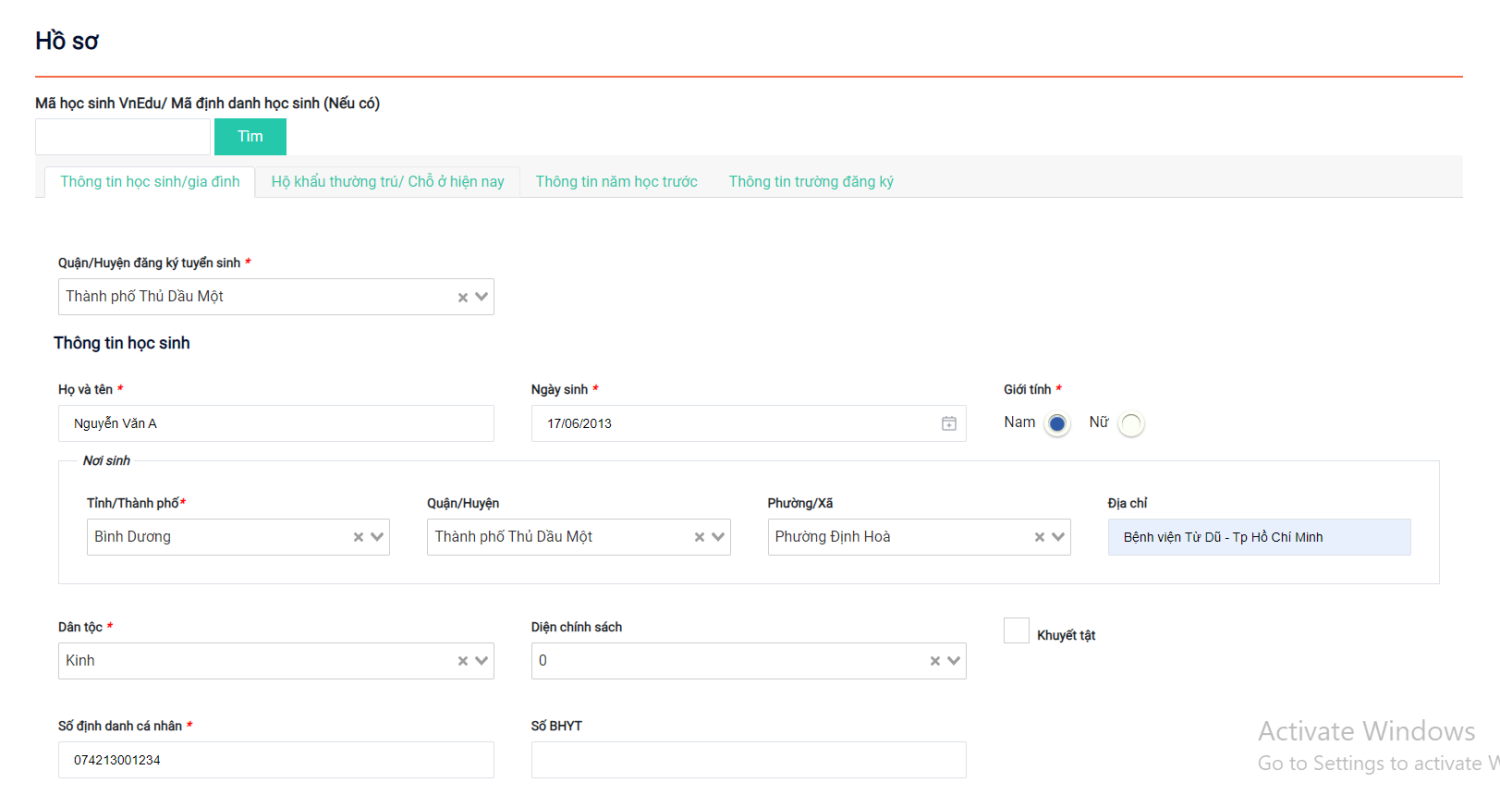Expand the Phường/Xã dropdown arrow
Image resolution: width=1500 pixels, height=795 pixels.
pos(1058,537)
